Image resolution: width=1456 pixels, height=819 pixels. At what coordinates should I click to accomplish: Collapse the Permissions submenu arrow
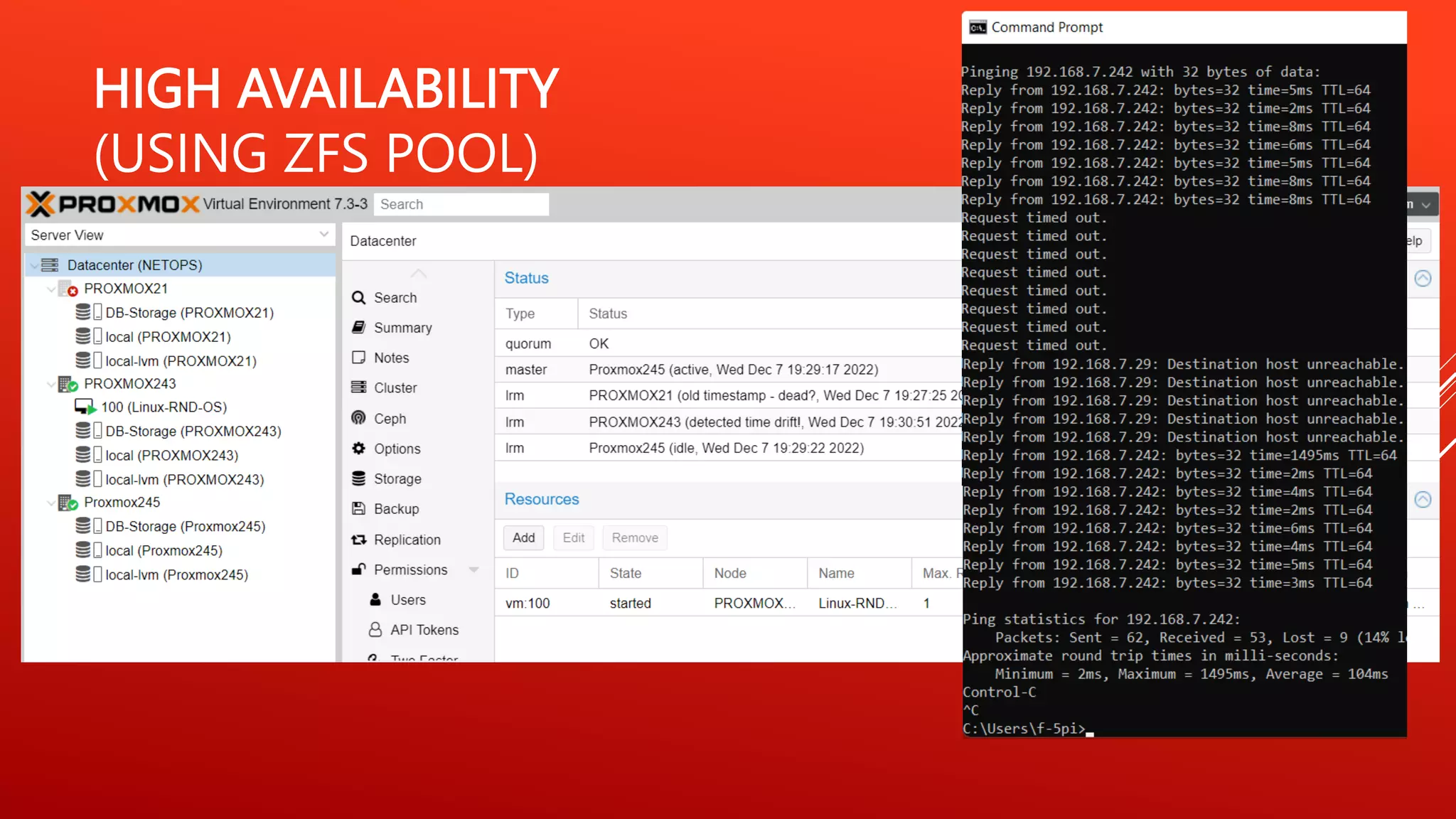coord(474,570)
